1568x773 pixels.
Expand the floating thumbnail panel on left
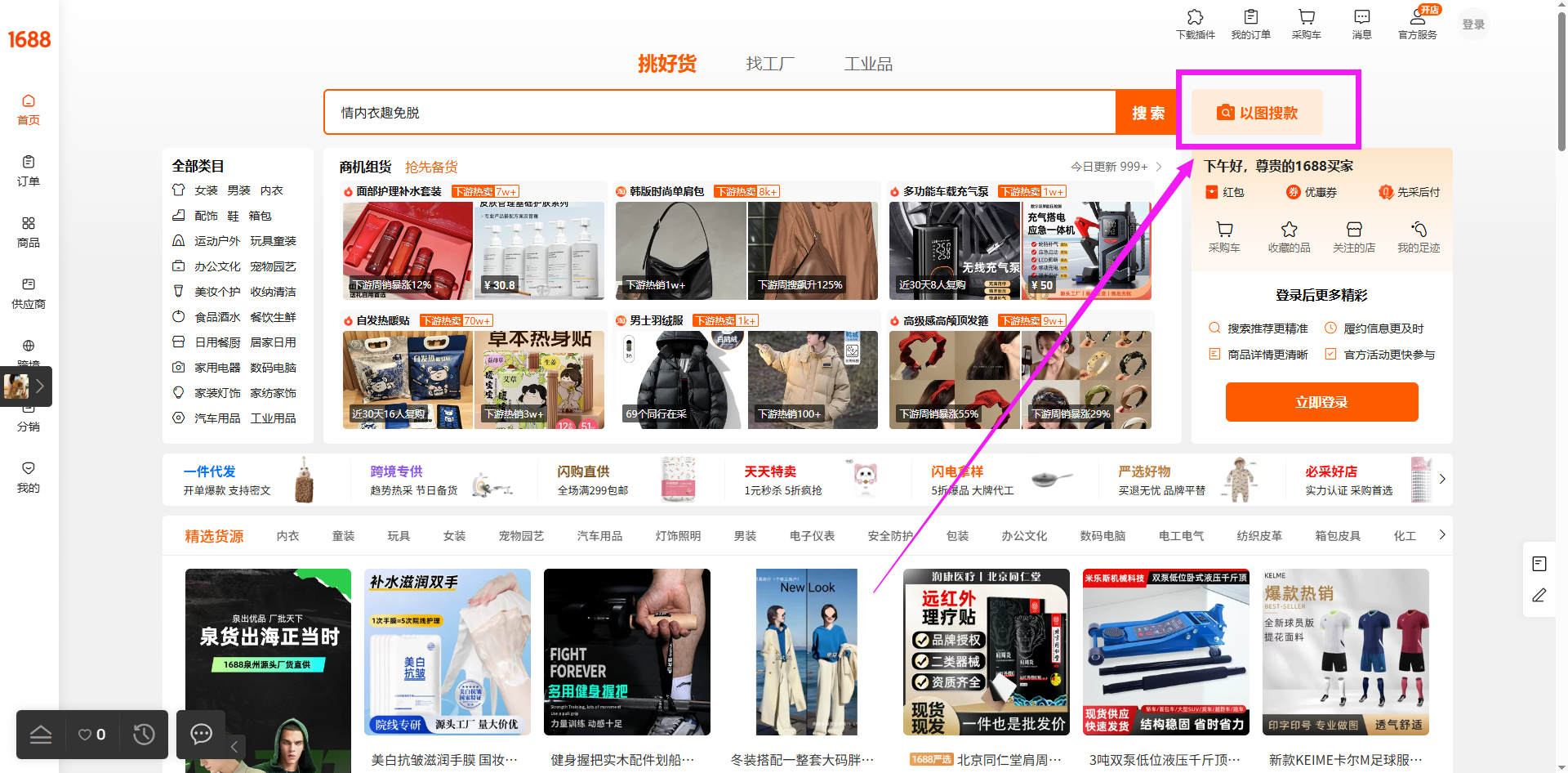pyautogui.click(x=39, y=386)
